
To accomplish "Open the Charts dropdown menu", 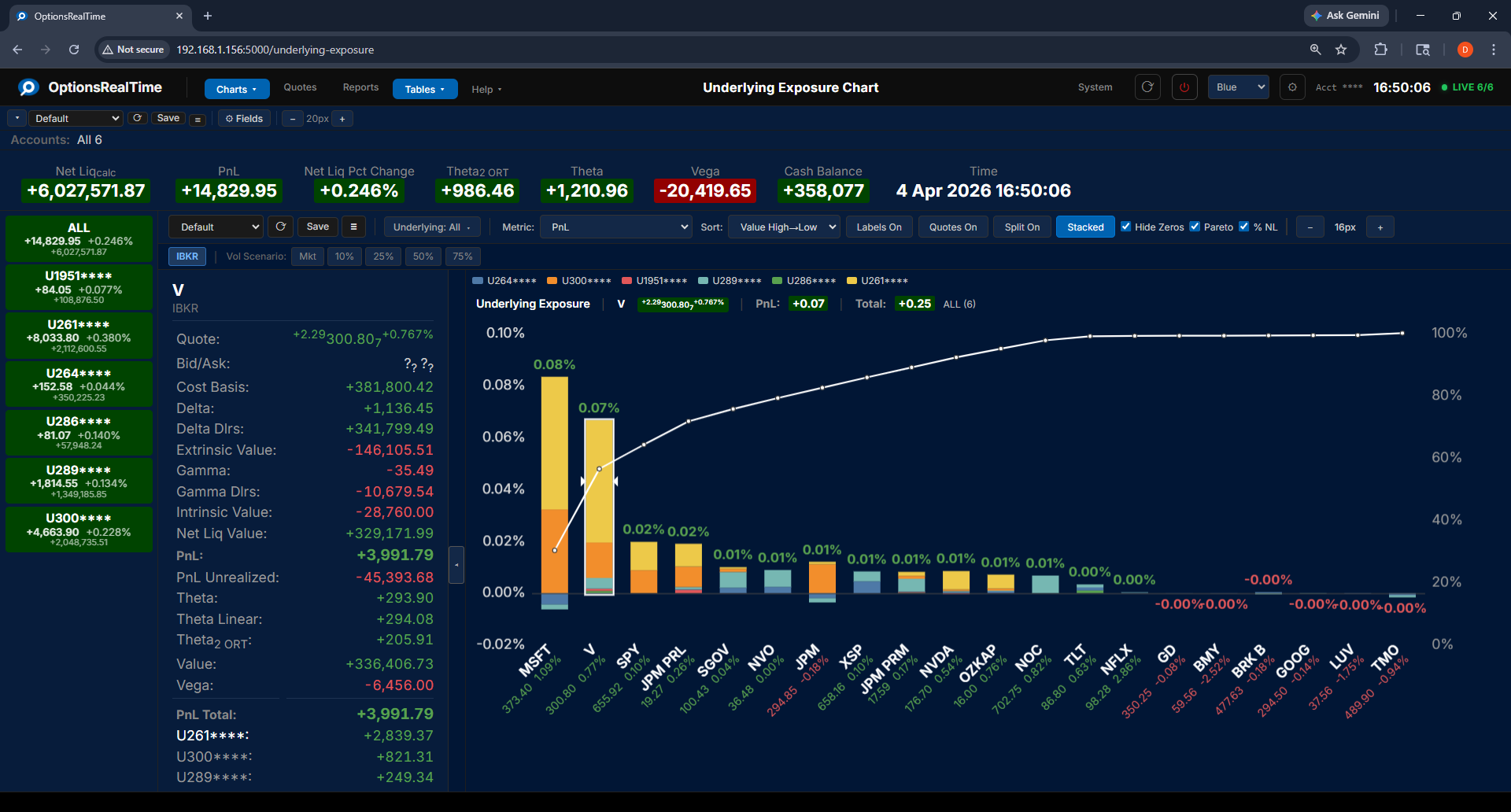I will click(x=237, y=89).
